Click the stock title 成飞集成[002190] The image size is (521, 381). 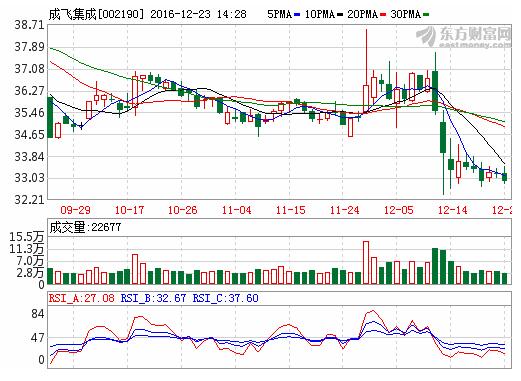point(97,14)
